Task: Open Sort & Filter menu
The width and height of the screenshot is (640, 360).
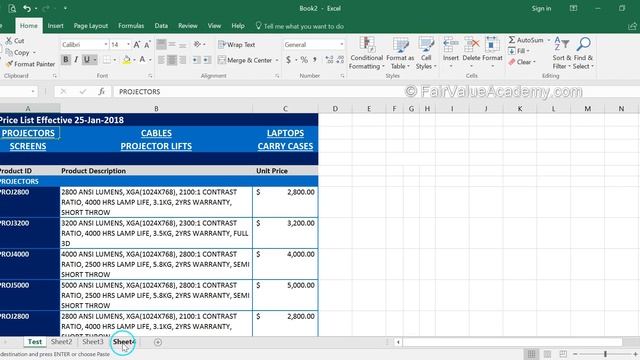Action: pos(562,53)
